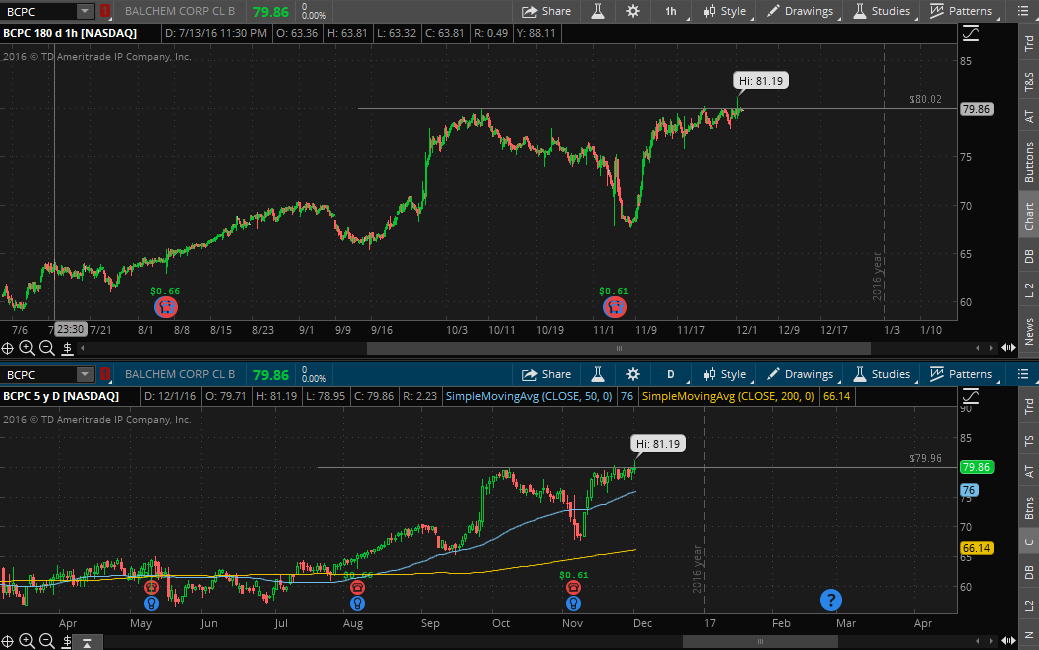Open Patterns menu in upper chart
Viewport: 1039px width, 650px height.
pyautogui.click(x=961, y=11)
